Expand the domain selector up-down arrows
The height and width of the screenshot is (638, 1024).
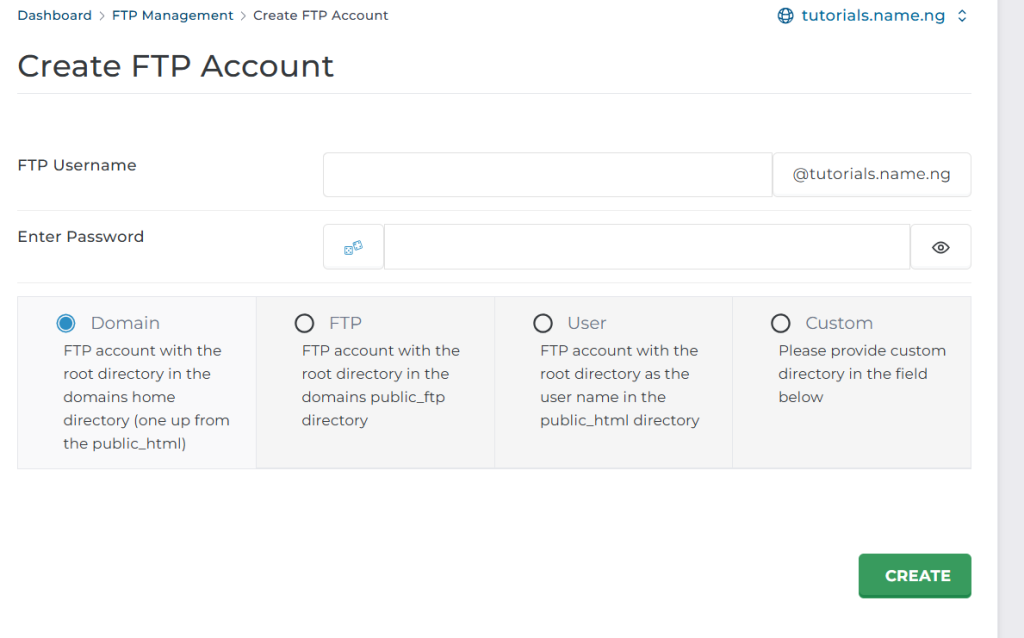tap(962, 16)
